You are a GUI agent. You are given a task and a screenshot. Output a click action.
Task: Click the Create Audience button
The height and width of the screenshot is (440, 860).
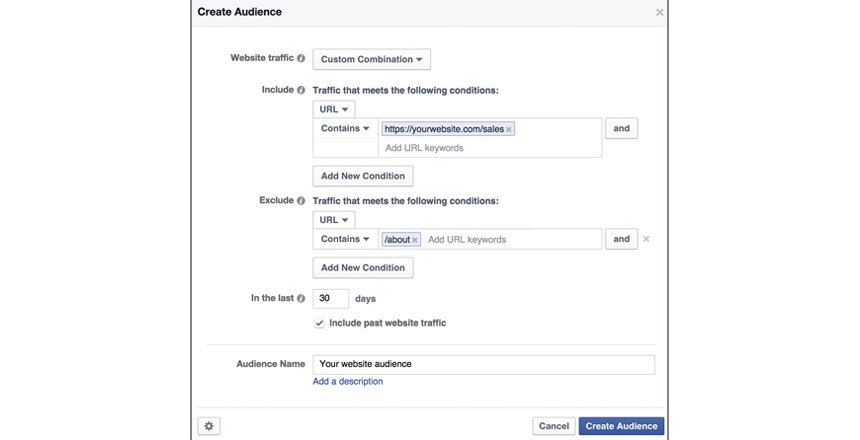[x=621, y=426]
